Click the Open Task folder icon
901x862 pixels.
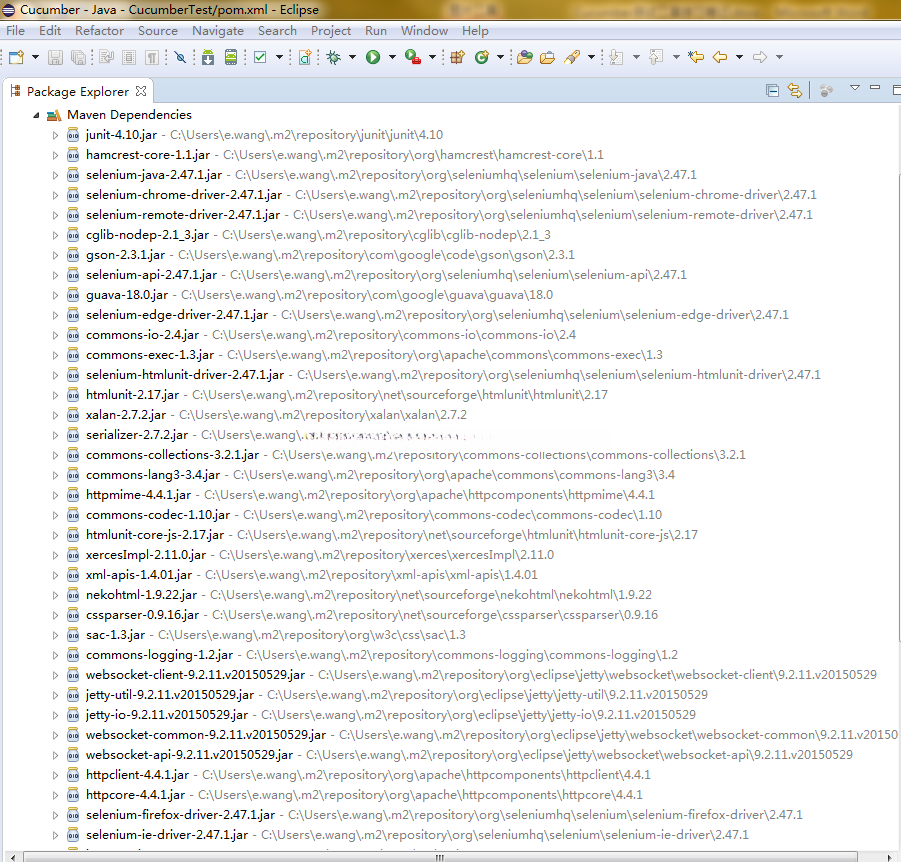[x=548, y=57]
